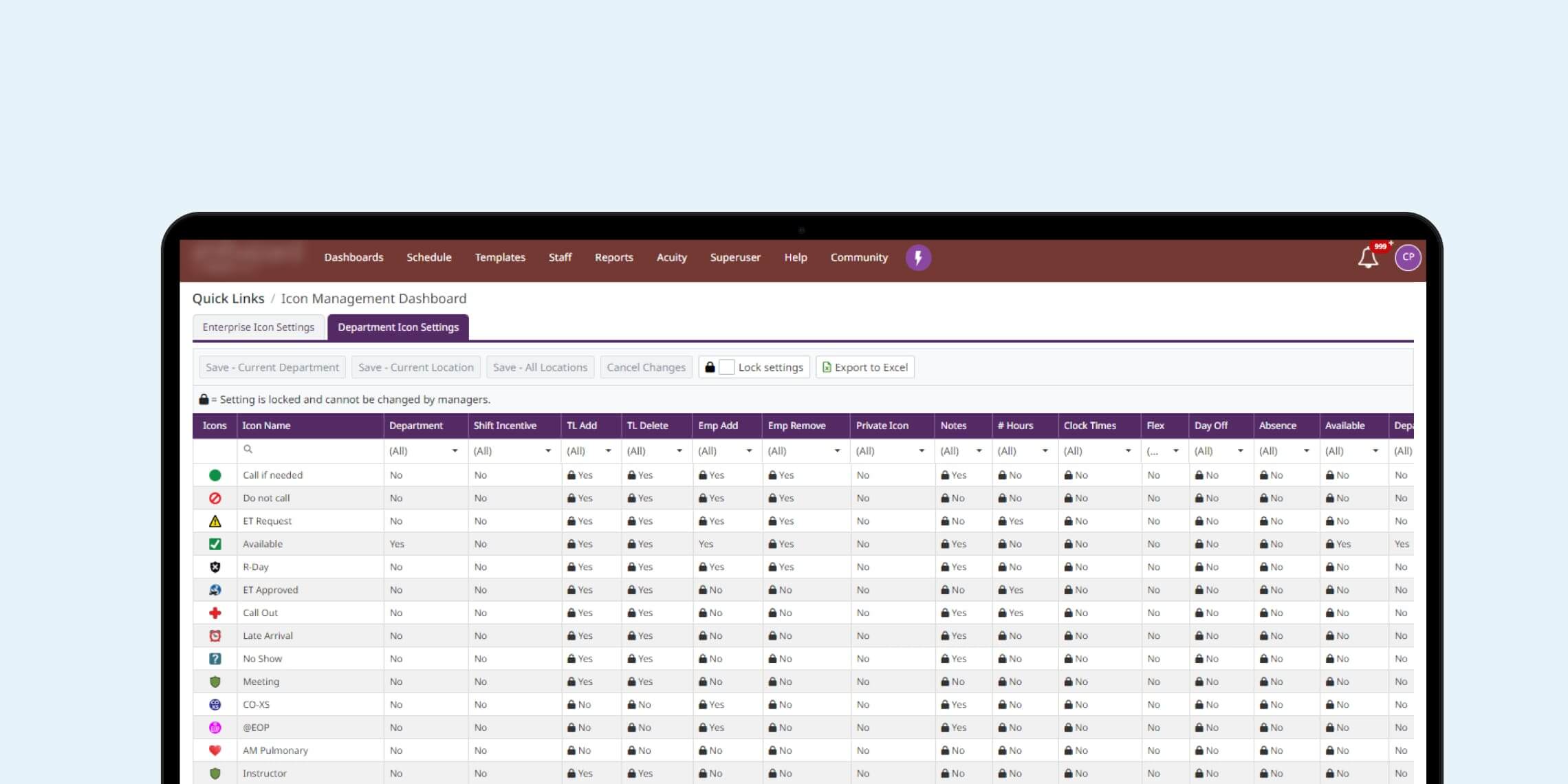Expand the Shift Incentive filter dropdown
1568x784 pixels.
click(x=548, y=451)
